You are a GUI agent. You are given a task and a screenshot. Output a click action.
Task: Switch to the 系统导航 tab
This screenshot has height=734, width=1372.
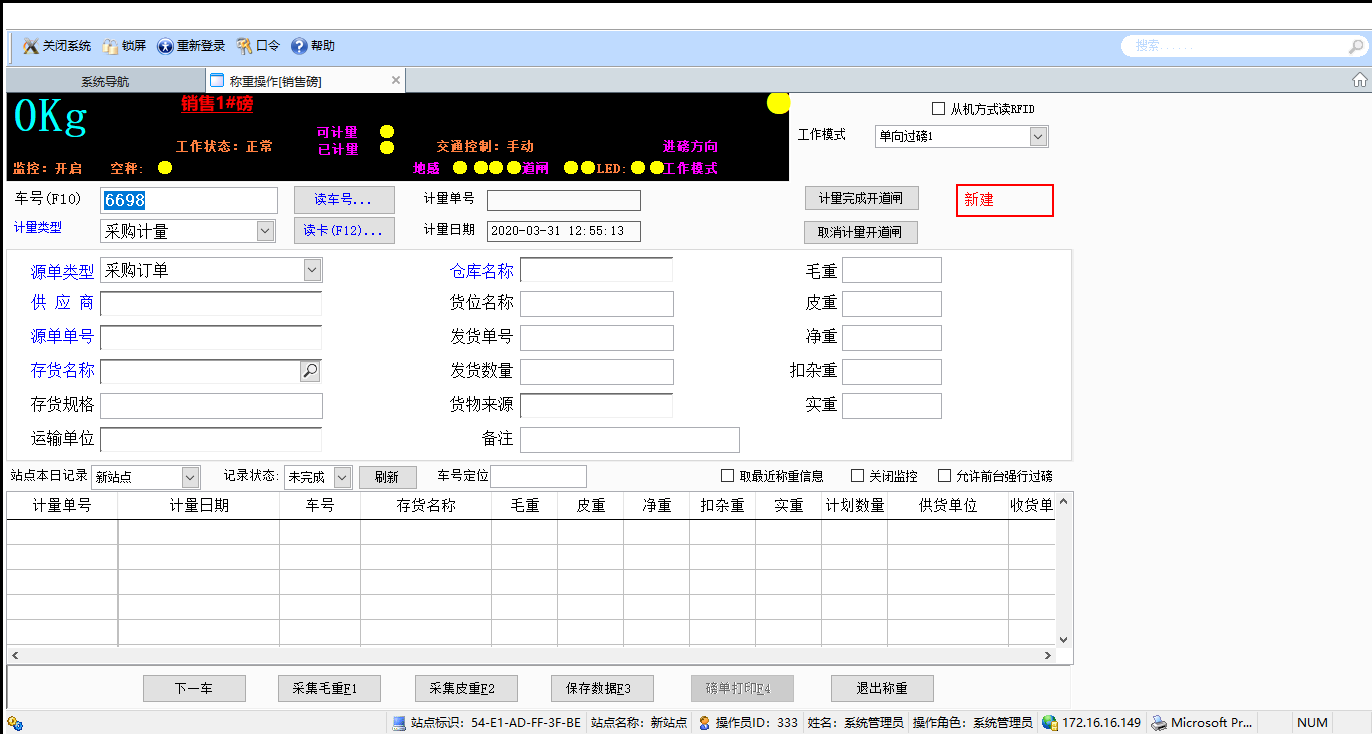point(105,81)
